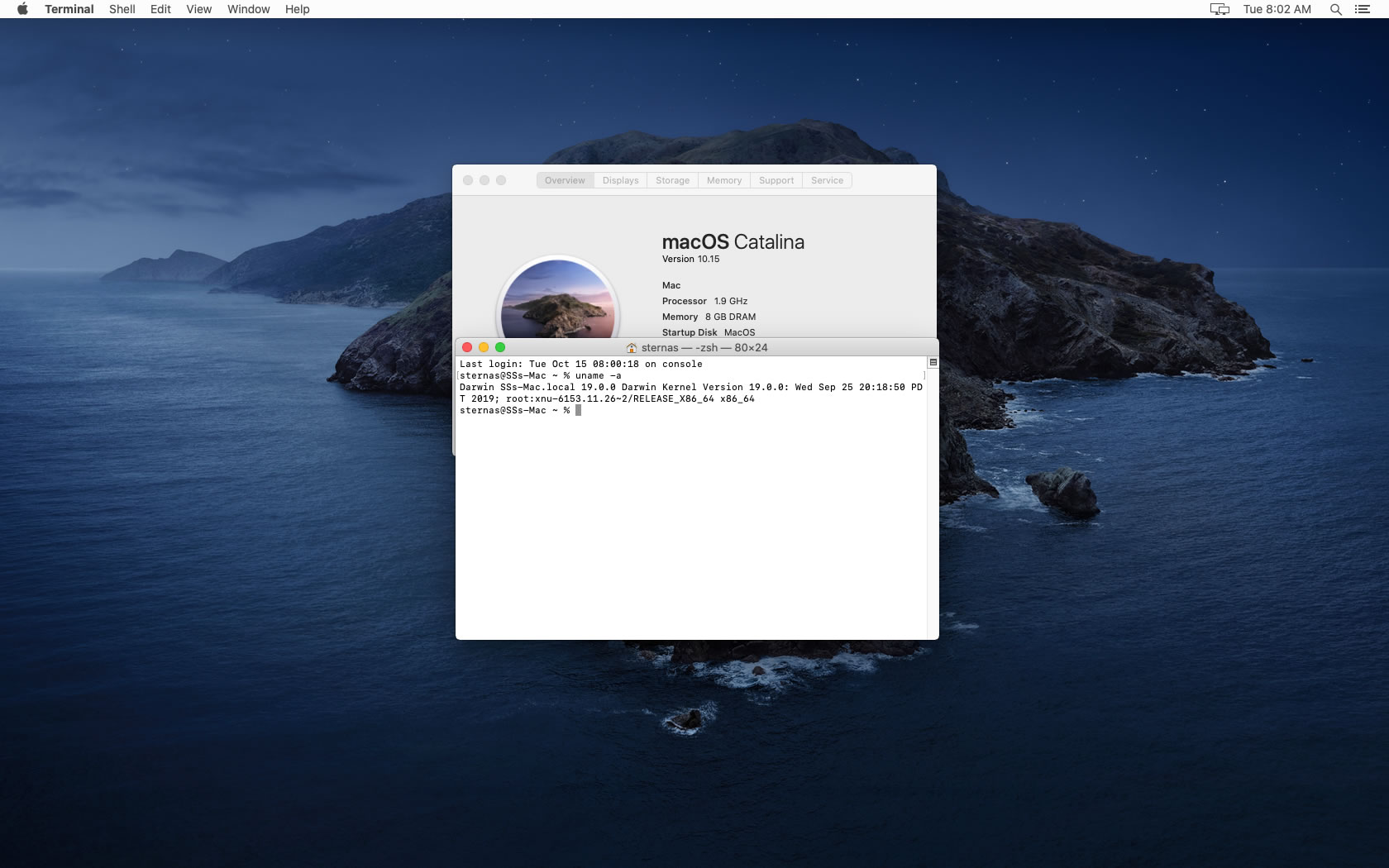Minimize the Terminal window with yellow button
This screenshot has height=868, width=1389.
coord(484,347)
